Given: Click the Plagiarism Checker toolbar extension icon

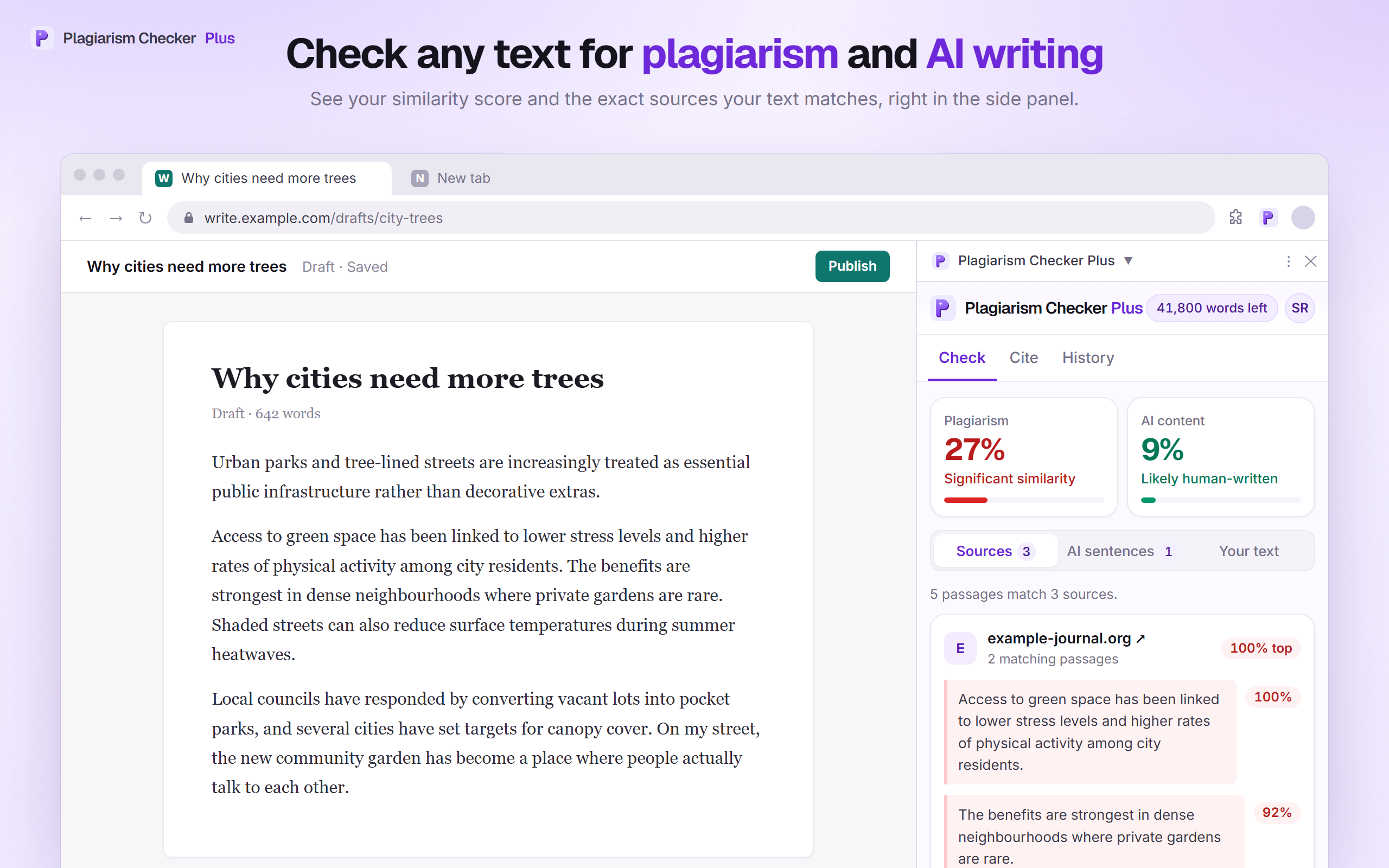Looking at the screenshot, I should [x=1268, y=218].
